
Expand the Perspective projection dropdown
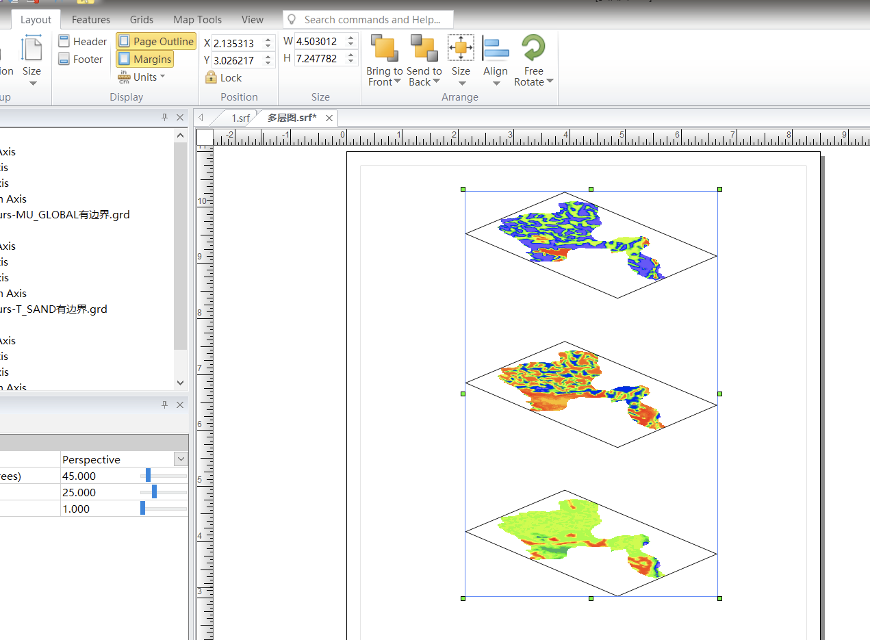[180, 459]
